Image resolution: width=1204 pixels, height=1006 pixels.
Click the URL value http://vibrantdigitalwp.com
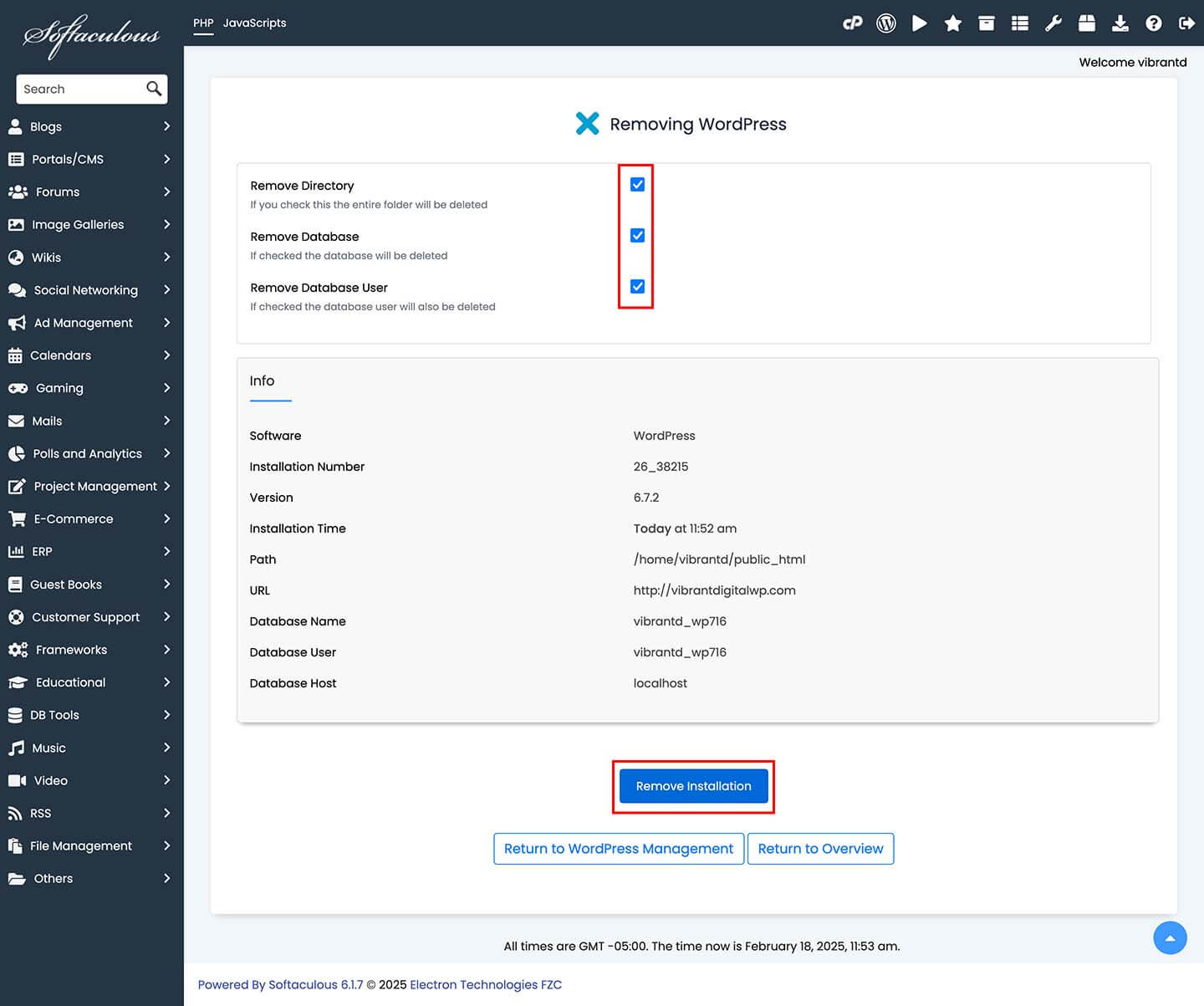[x=715, y=590]
